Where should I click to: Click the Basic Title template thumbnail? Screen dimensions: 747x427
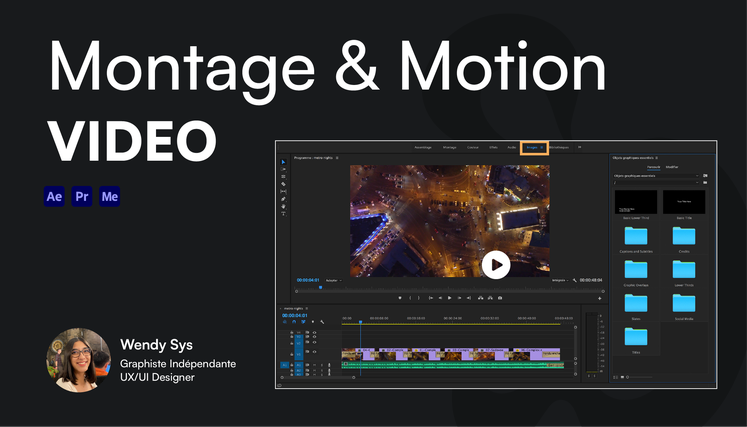pyautogui.click(x=685, y=203)
